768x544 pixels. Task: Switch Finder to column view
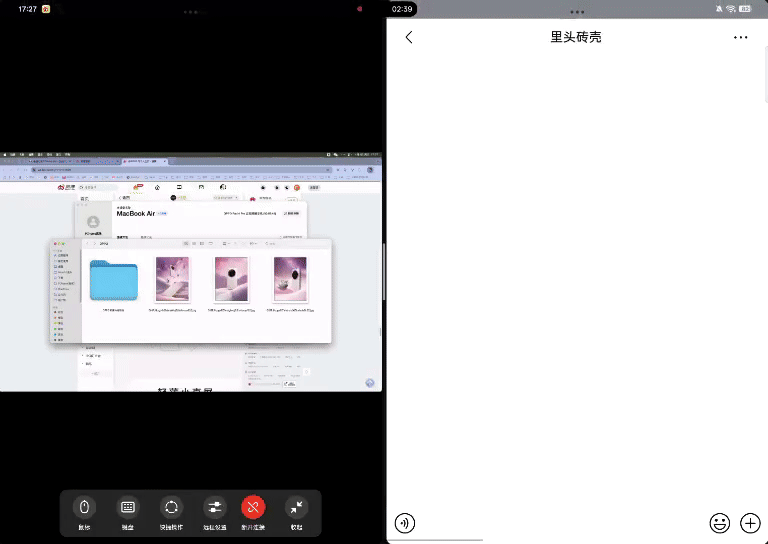[x=202, y=243]
